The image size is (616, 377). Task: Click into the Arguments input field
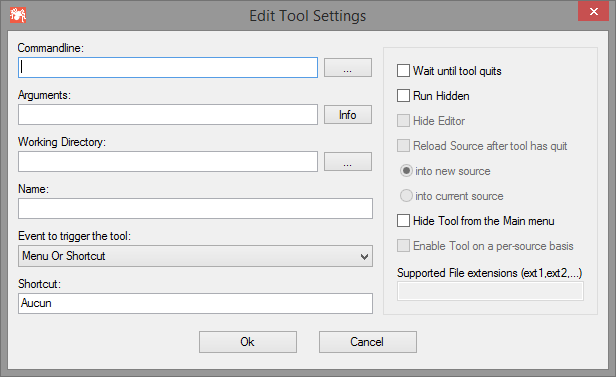(168, 115)
